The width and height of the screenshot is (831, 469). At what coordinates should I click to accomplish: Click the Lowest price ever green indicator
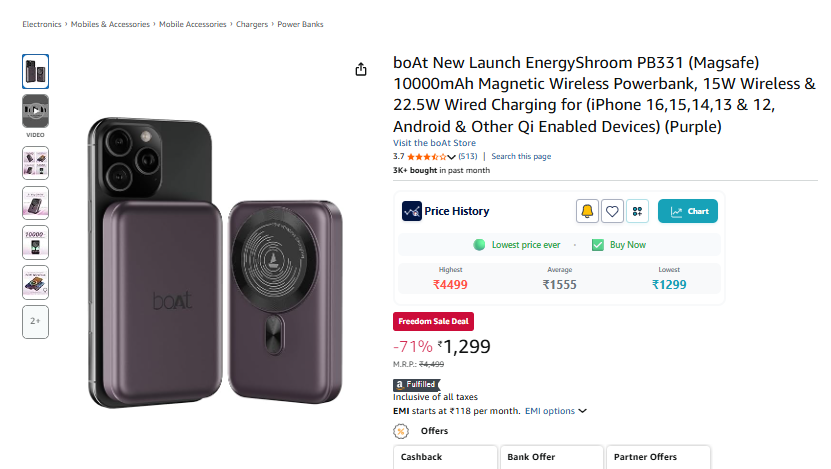click(479, 245)
